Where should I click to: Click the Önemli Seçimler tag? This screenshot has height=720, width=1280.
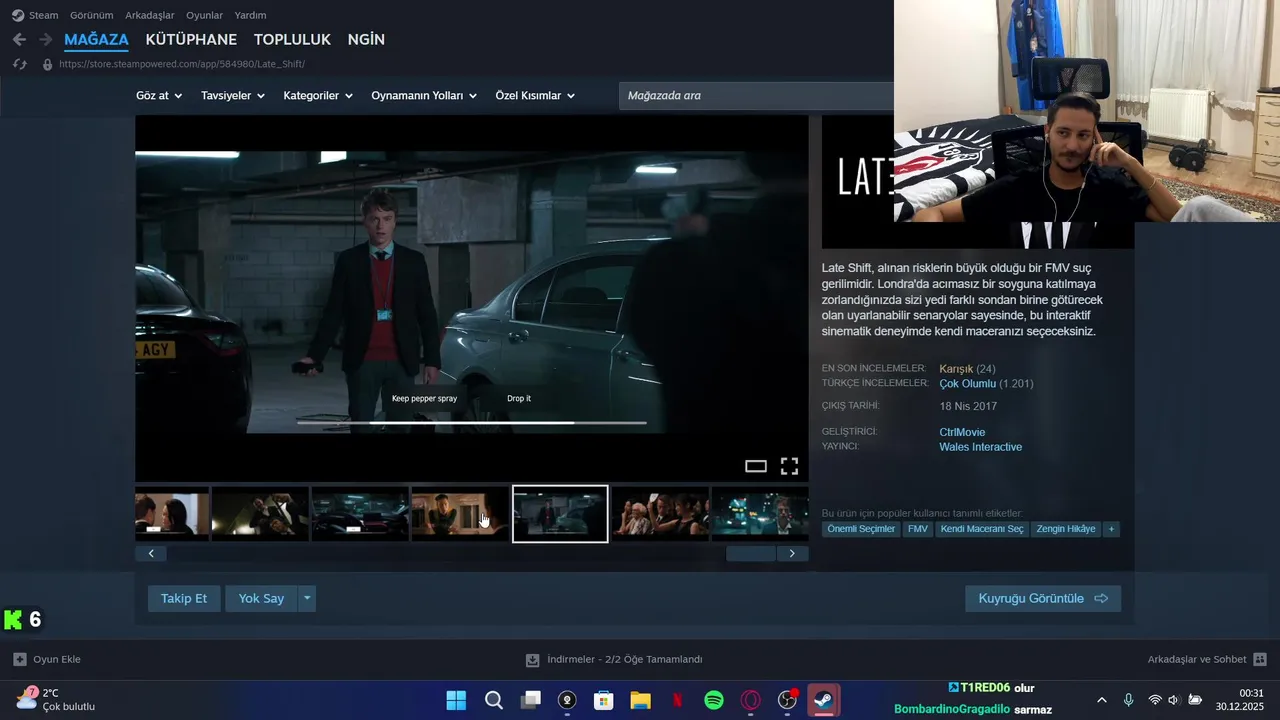[x=861, y=529]
